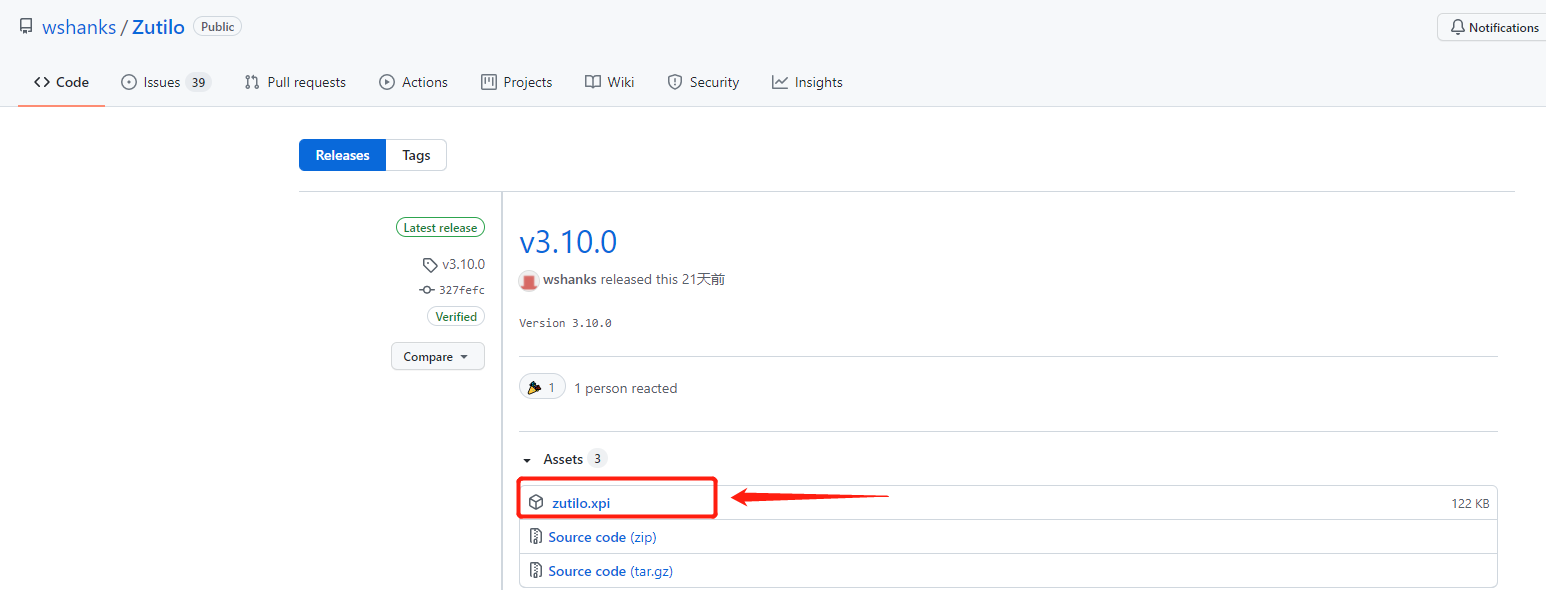
Task: Click the Public visibility badge
Action: pyautogui.click(x=217, y=27)
